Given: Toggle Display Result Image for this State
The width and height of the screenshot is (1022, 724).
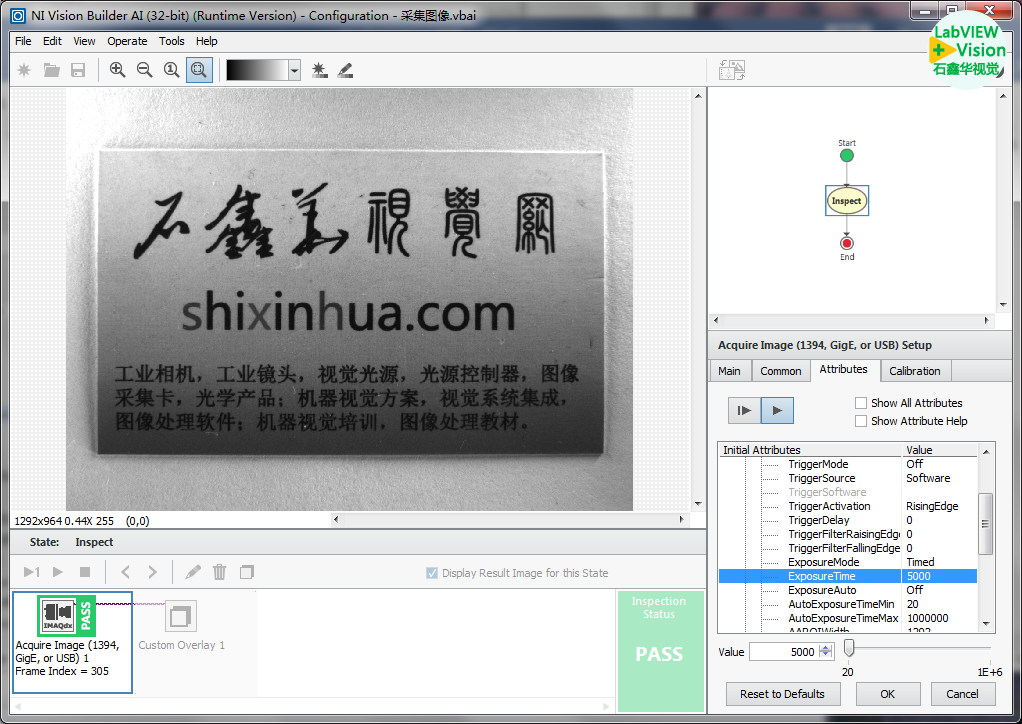Looking at the screenshot, I should click(x=432, y=573).
